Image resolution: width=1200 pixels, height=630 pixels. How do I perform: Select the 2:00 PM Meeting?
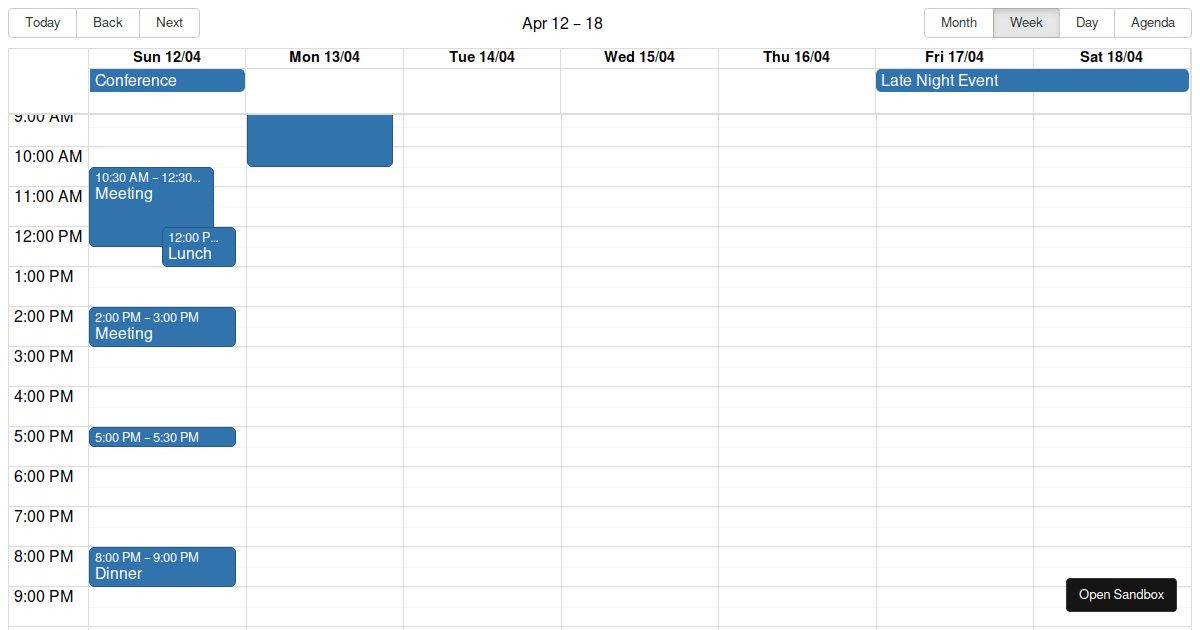point(162,327)
